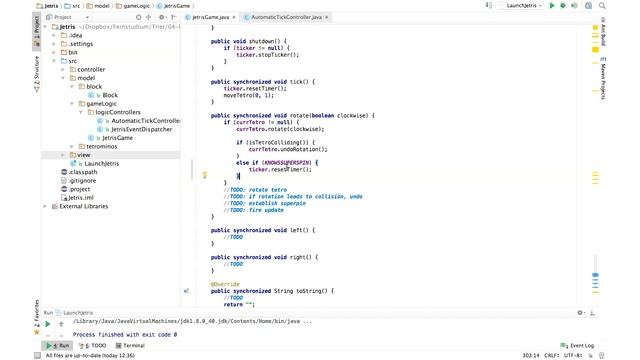The width and height of the screenshot is (640, 360).
Task: Select JetrisEventDispatcher in project tree
Action: coord(141,129)
